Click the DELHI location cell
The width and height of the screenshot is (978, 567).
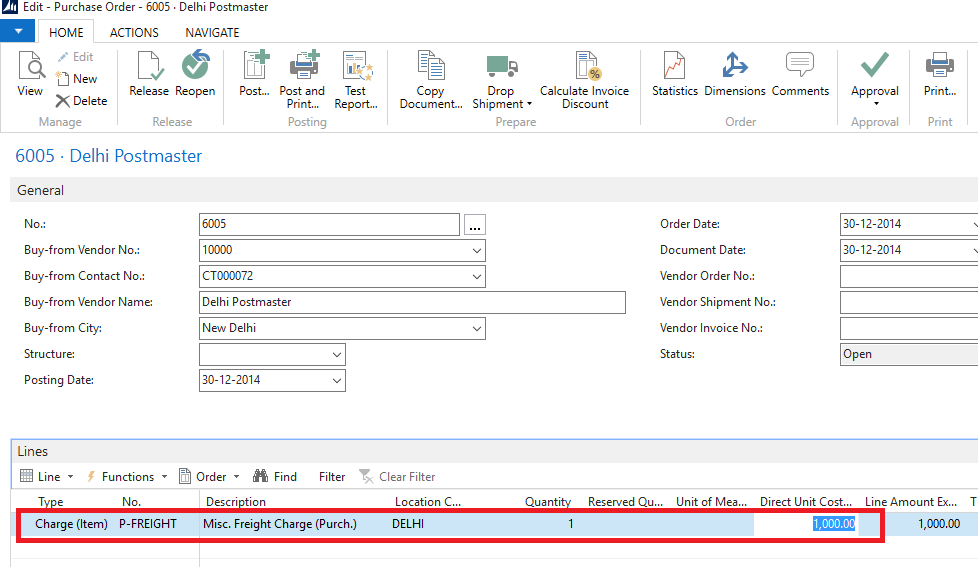click(x=408, y=524)
